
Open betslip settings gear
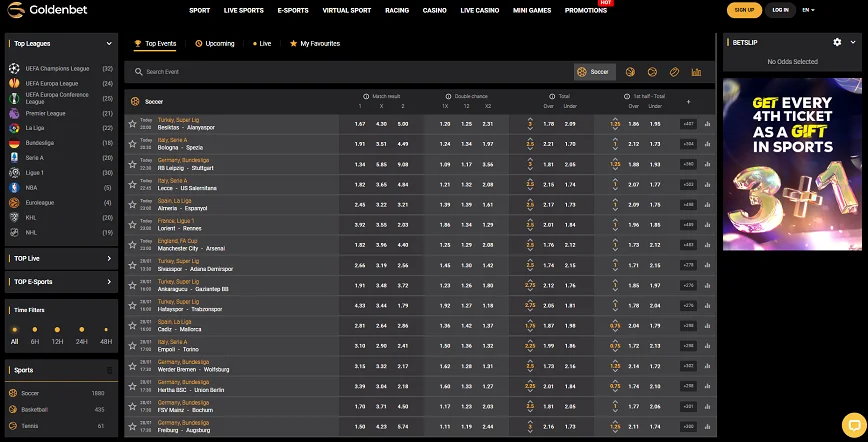click(837, 42)
